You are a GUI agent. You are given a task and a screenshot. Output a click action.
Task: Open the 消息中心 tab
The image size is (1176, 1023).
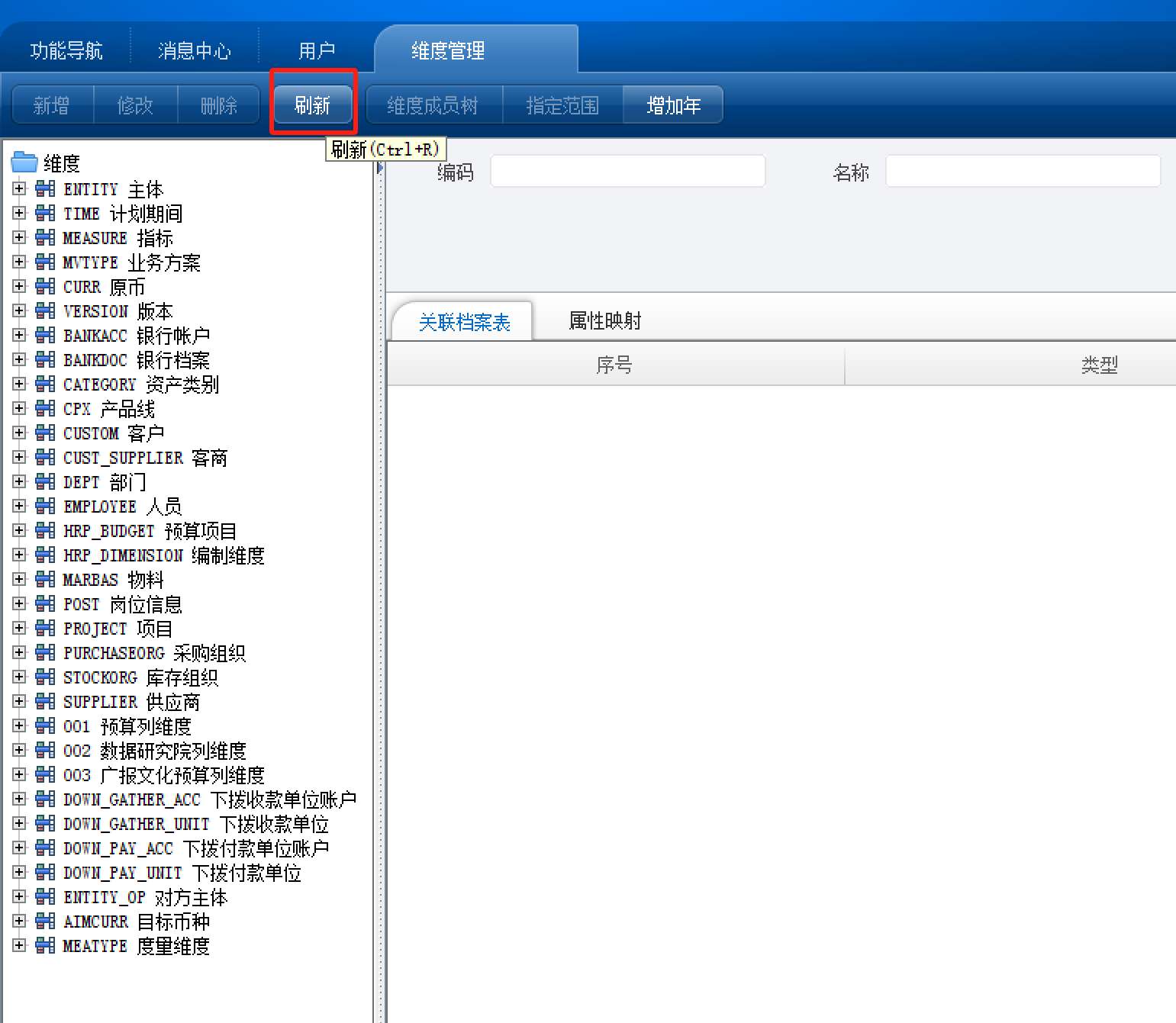[195, 50]
